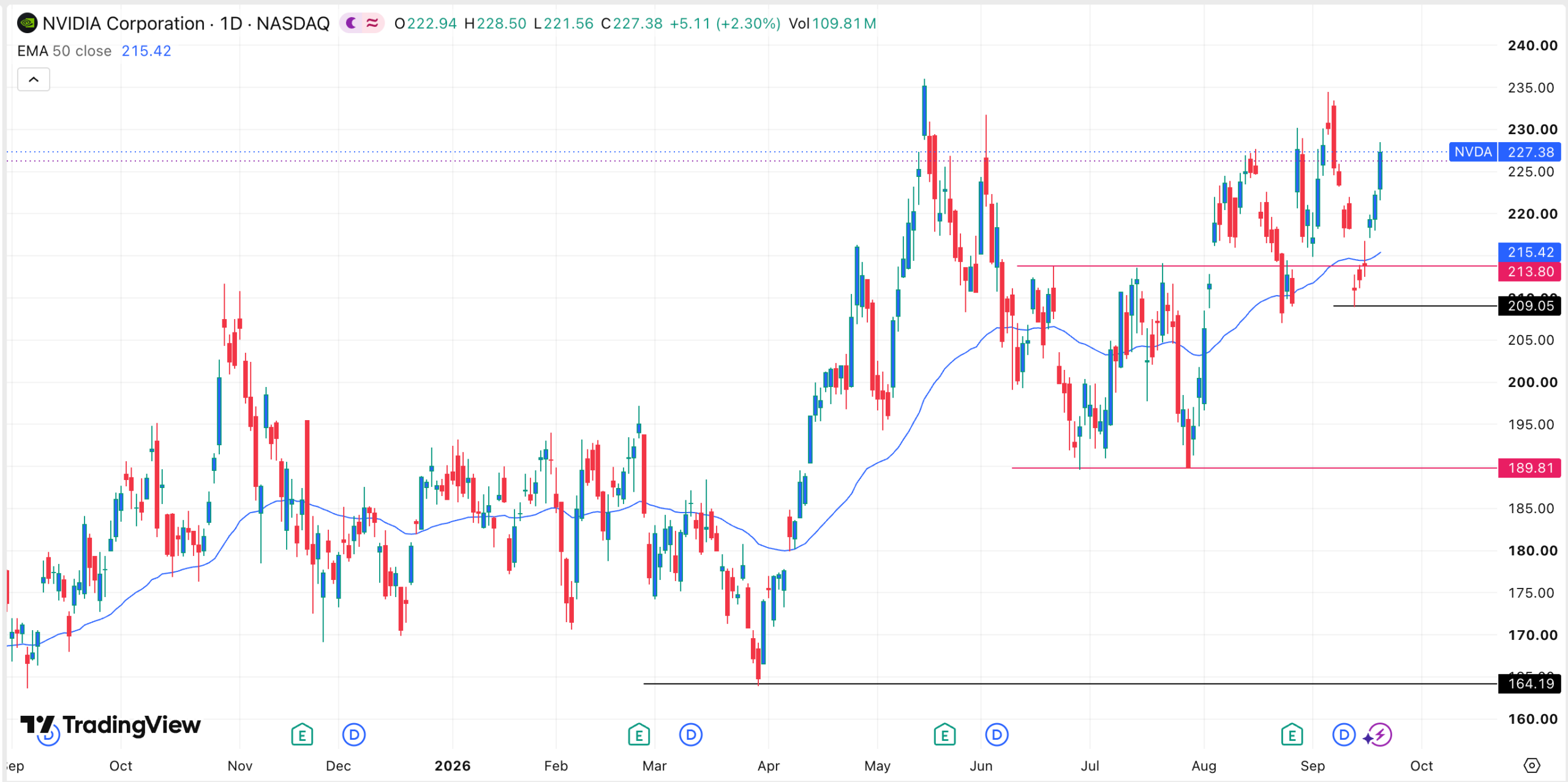Click the Feb label on time axis
1568x782 pixels.
click(556, 766)
